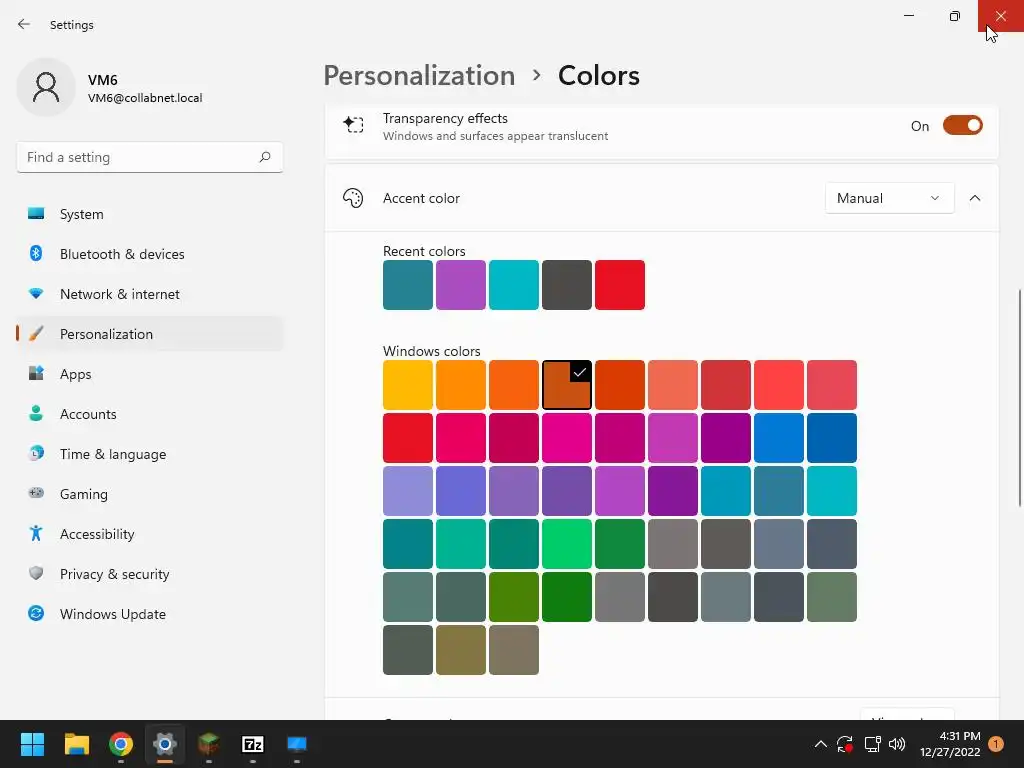Image resolution: width=1024 pixels, height=768 pixels.
Task: Open the Accent color Manual dropdown
Action: tap(889, 198)
